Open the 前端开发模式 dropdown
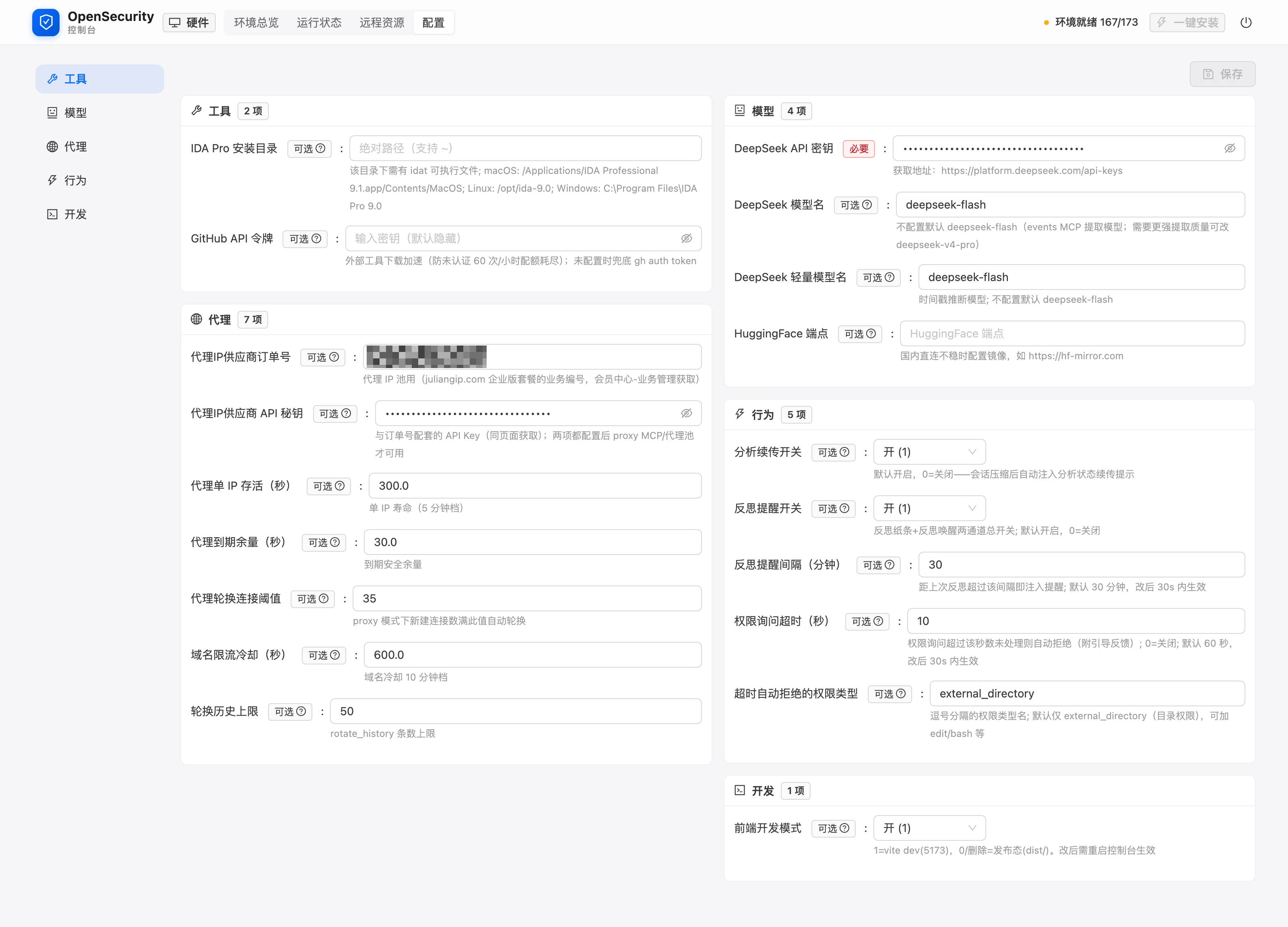The height and width of the screenshot is (927, 1288). [x=929, y=828]
